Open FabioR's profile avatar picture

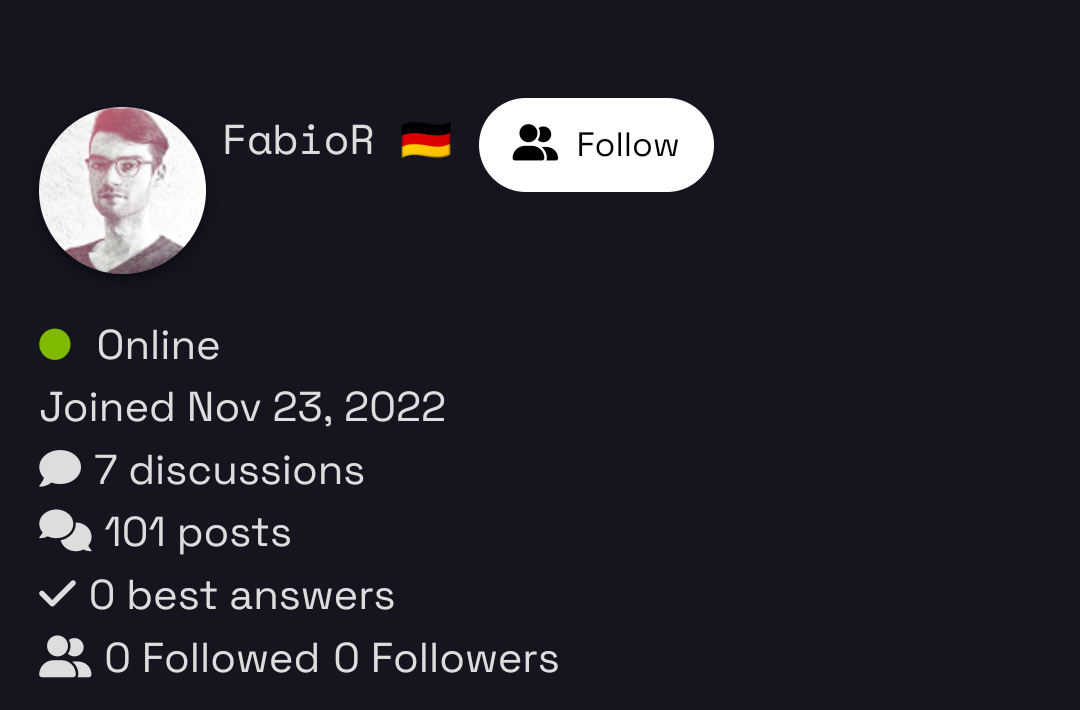click(x=122, y=190)
